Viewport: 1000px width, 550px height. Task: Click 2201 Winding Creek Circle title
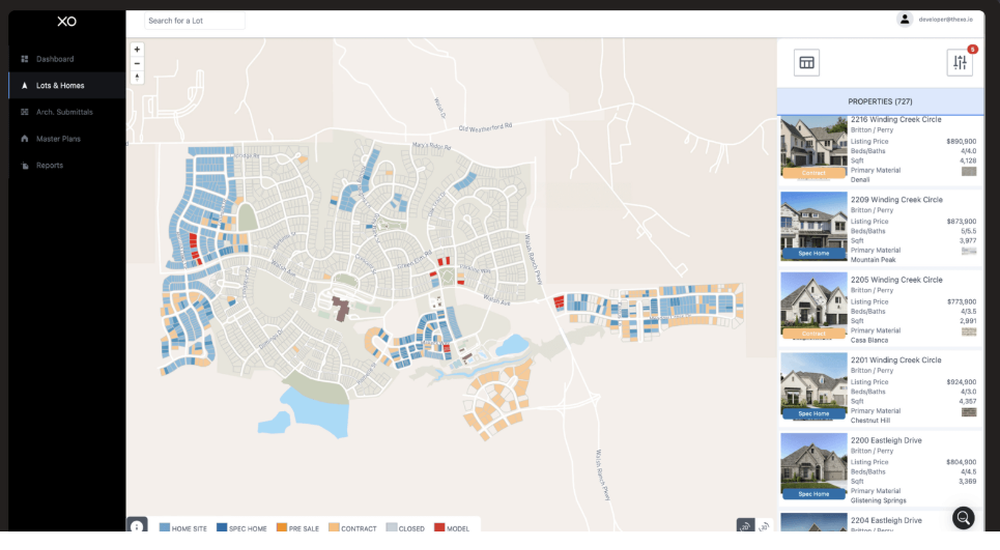tap(896, 360)
